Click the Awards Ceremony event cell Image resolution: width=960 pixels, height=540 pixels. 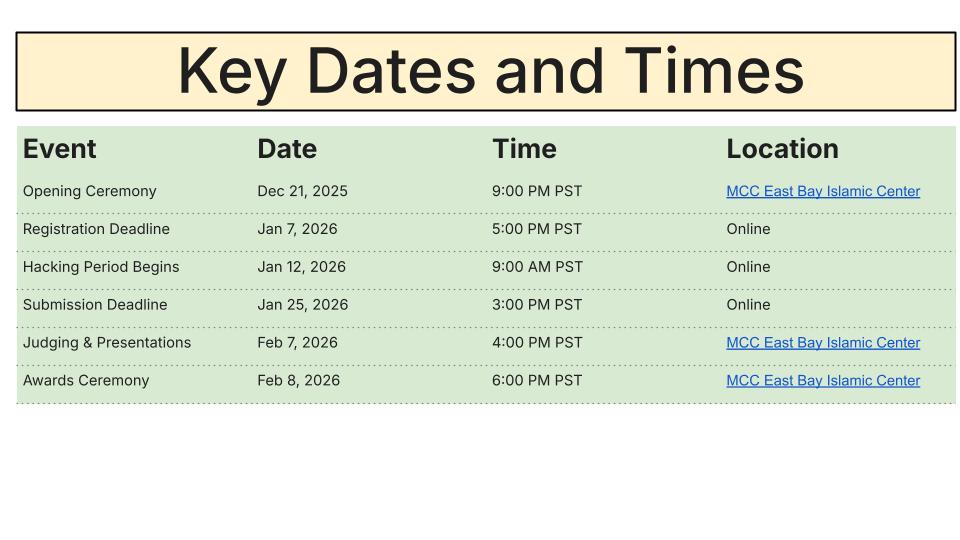click(86, 381)
